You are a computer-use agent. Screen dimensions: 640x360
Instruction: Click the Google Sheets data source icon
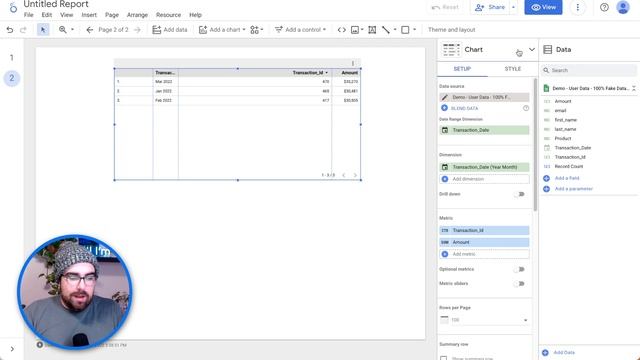pyautogui.click(x=546, y=88)
